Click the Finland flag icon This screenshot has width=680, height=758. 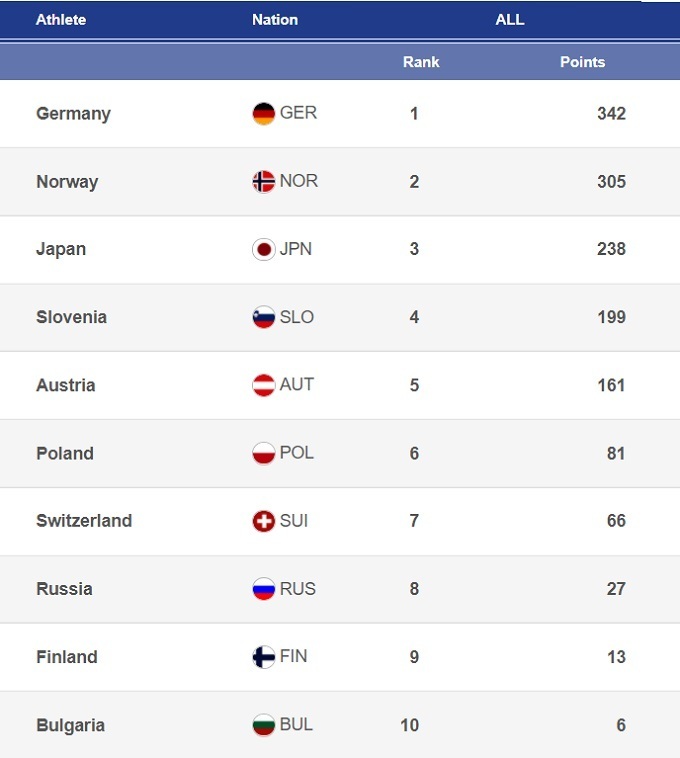pyautogui.click(x=263, y=657)
